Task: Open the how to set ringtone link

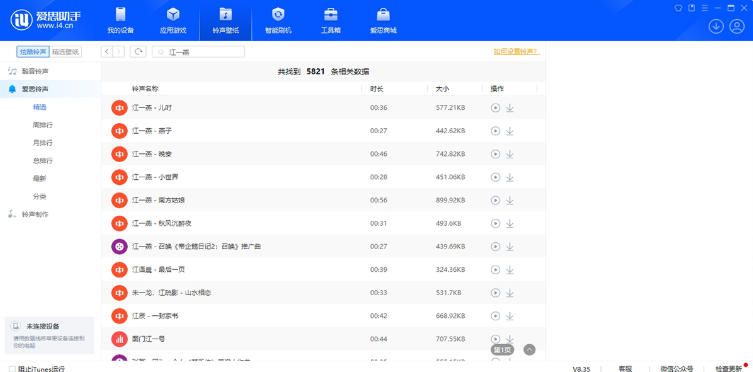Action: coord(516,51)
